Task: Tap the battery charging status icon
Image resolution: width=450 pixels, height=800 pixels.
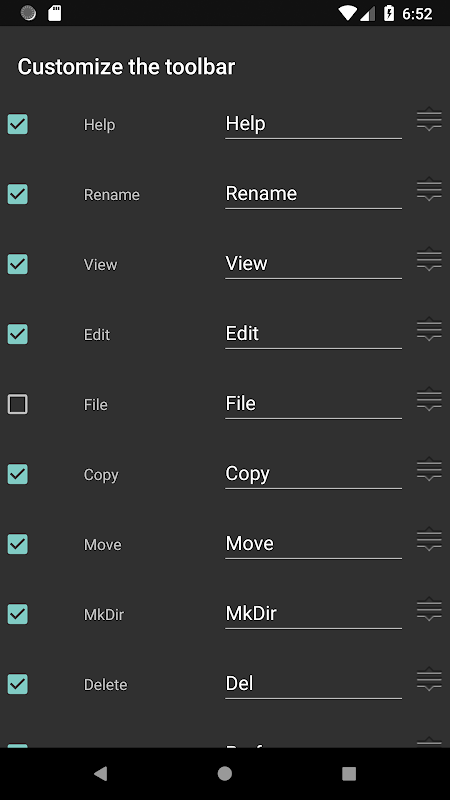Action: point(389,13)
